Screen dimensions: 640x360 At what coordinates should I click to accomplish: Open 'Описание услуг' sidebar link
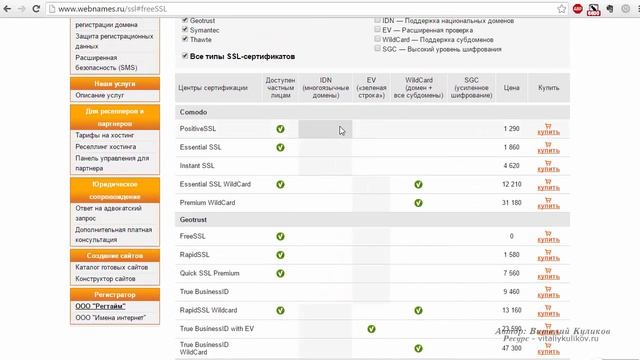click(100, 95)
